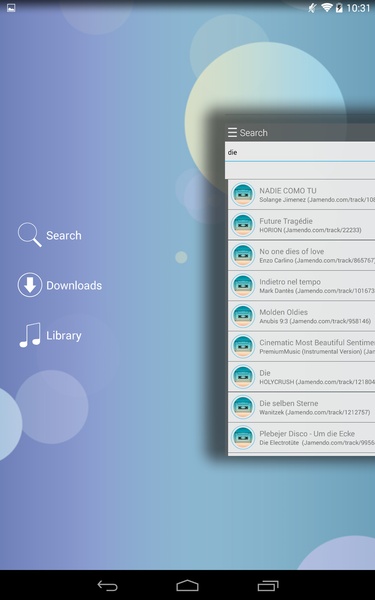The width and height of the screenshot is (375, 600).
Task: Tap the Wi-Fi status bar icon
Action: click(326, 7)
